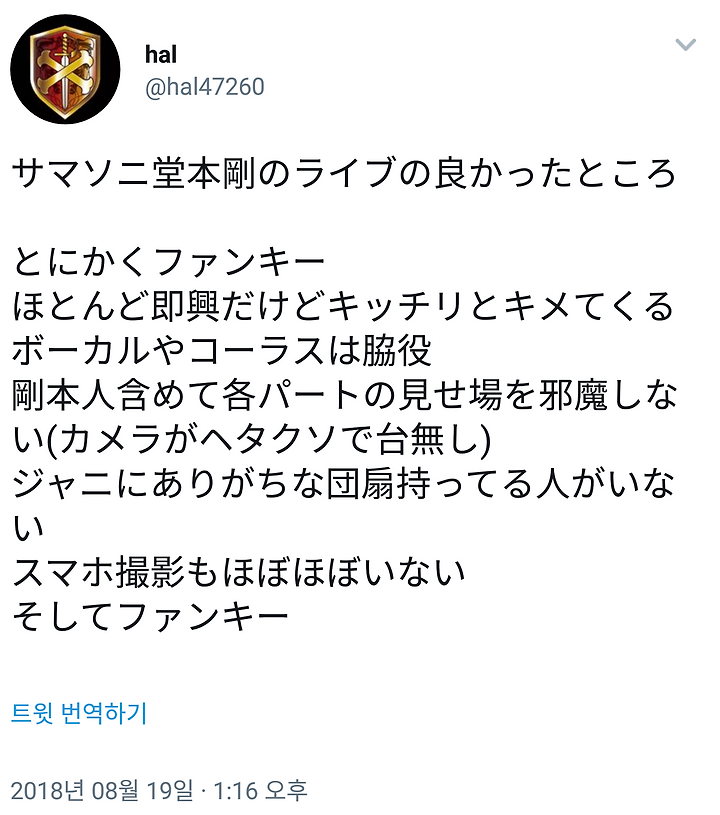Image resolution: width=720 pixels, height=815 pixels.
Task: Select the first line mentioning 堂本剛のライブ
Action: pos(344,173)
